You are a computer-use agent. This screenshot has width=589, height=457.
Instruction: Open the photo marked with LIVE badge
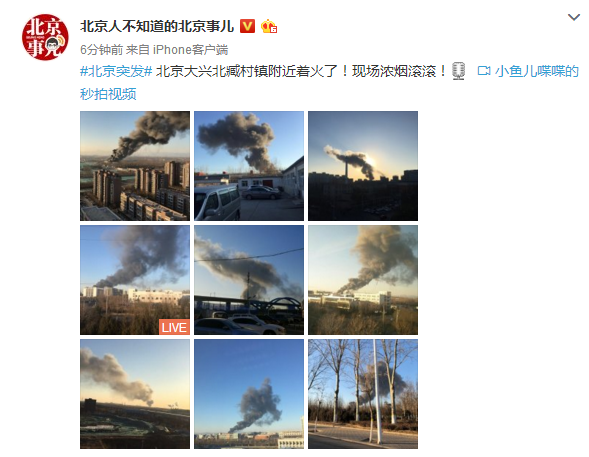135,280
